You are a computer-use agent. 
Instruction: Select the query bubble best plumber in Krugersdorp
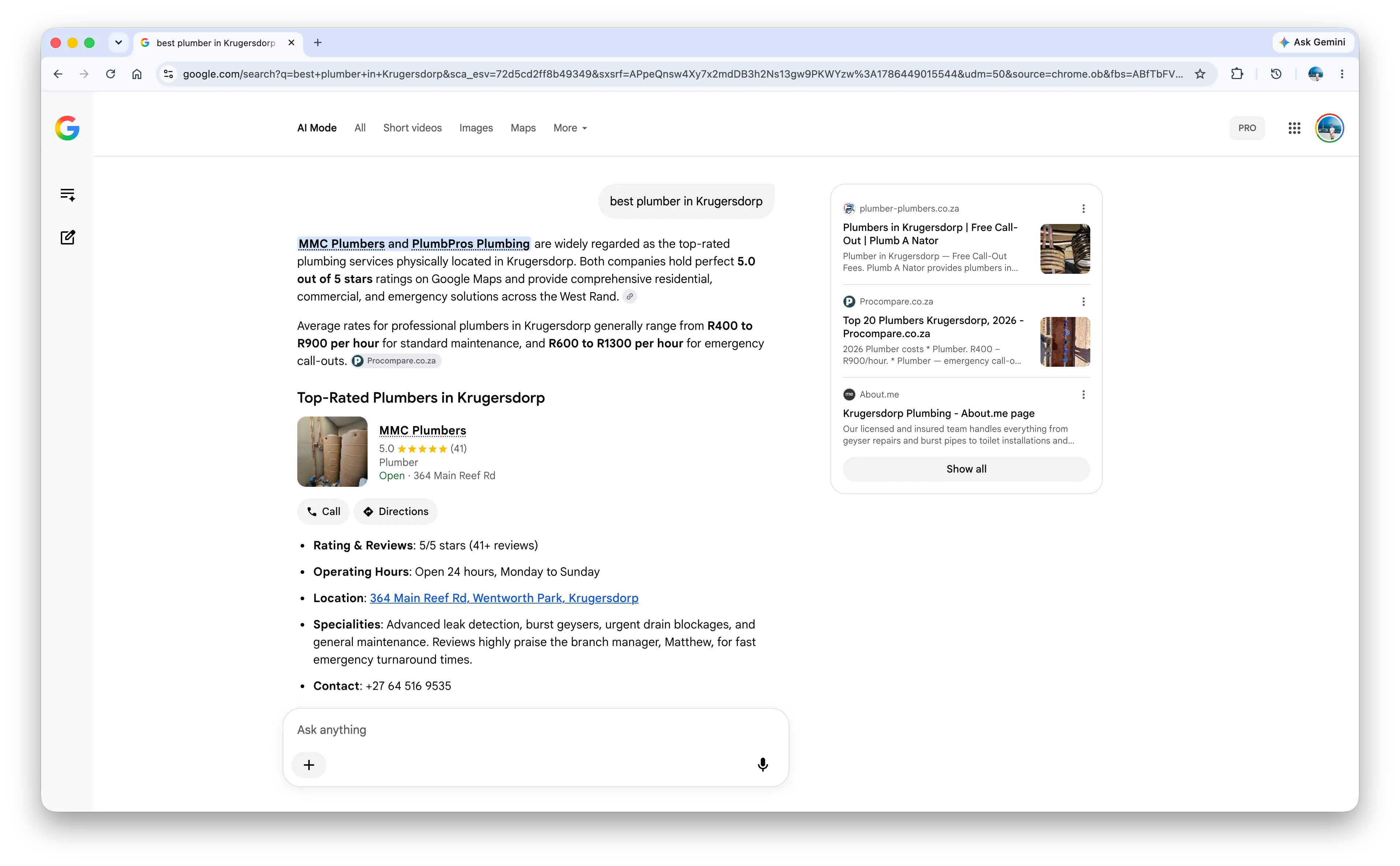click(686, 201)
